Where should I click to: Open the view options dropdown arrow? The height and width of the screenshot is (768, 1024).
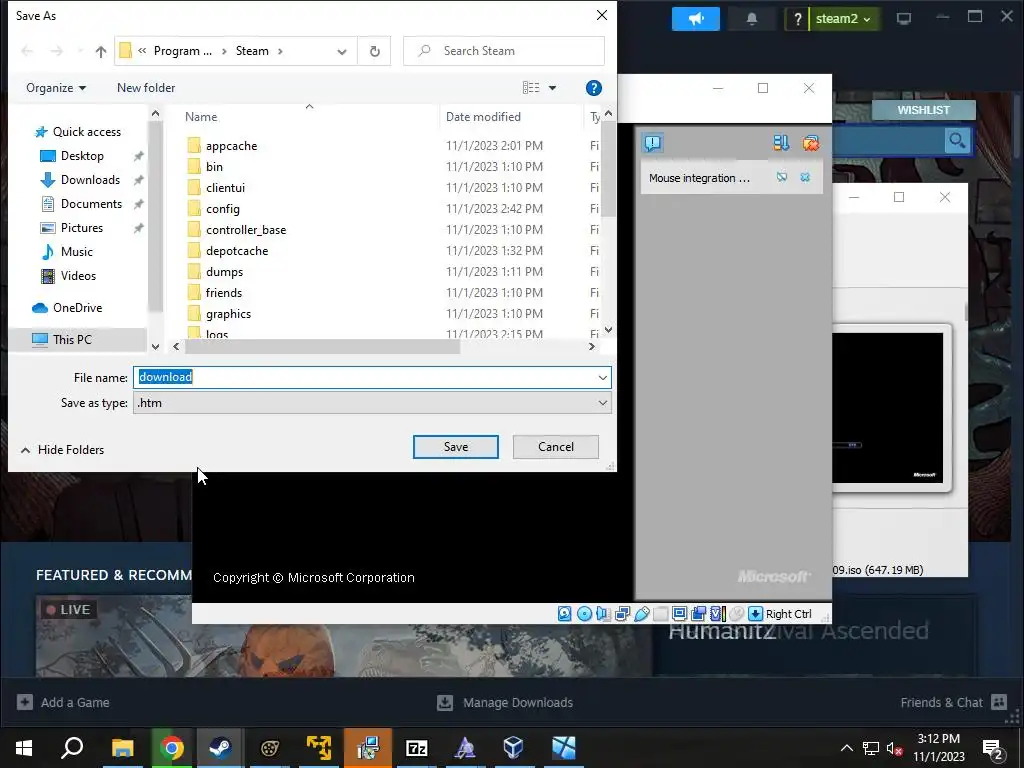point(552,88)
